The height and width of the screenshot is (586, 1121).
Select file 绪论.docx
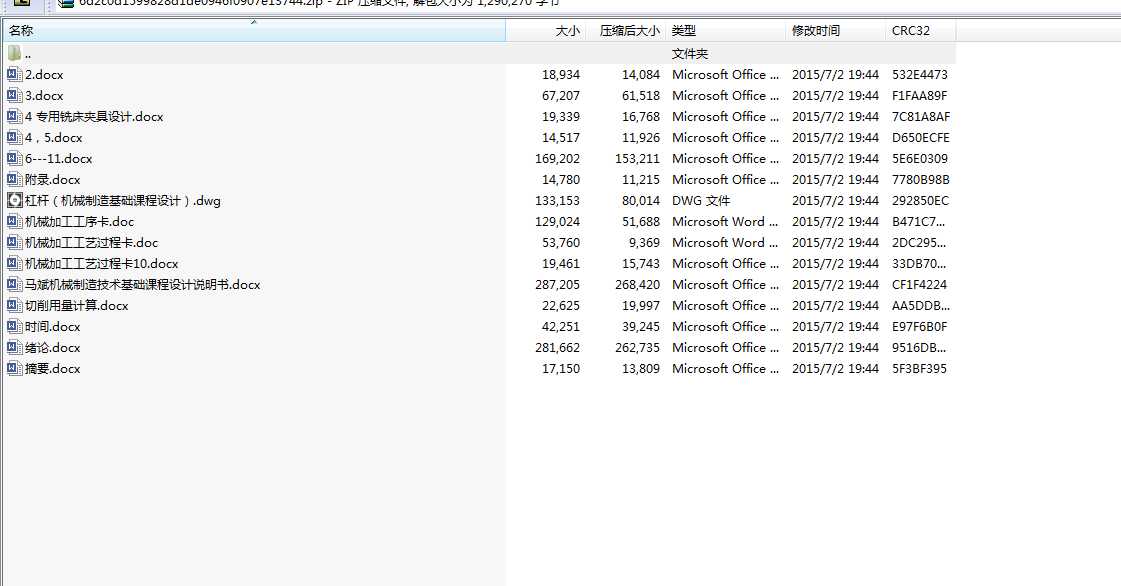click(x=53, y=347)
